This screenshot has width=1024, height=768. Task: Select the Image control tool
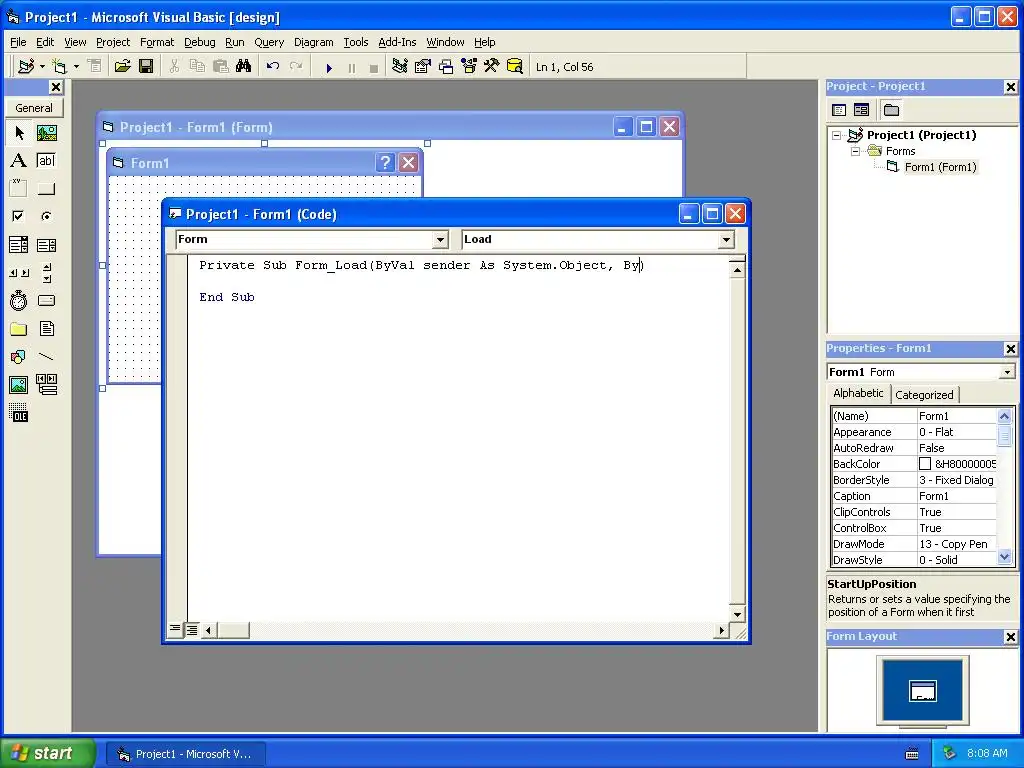[19, 385]
